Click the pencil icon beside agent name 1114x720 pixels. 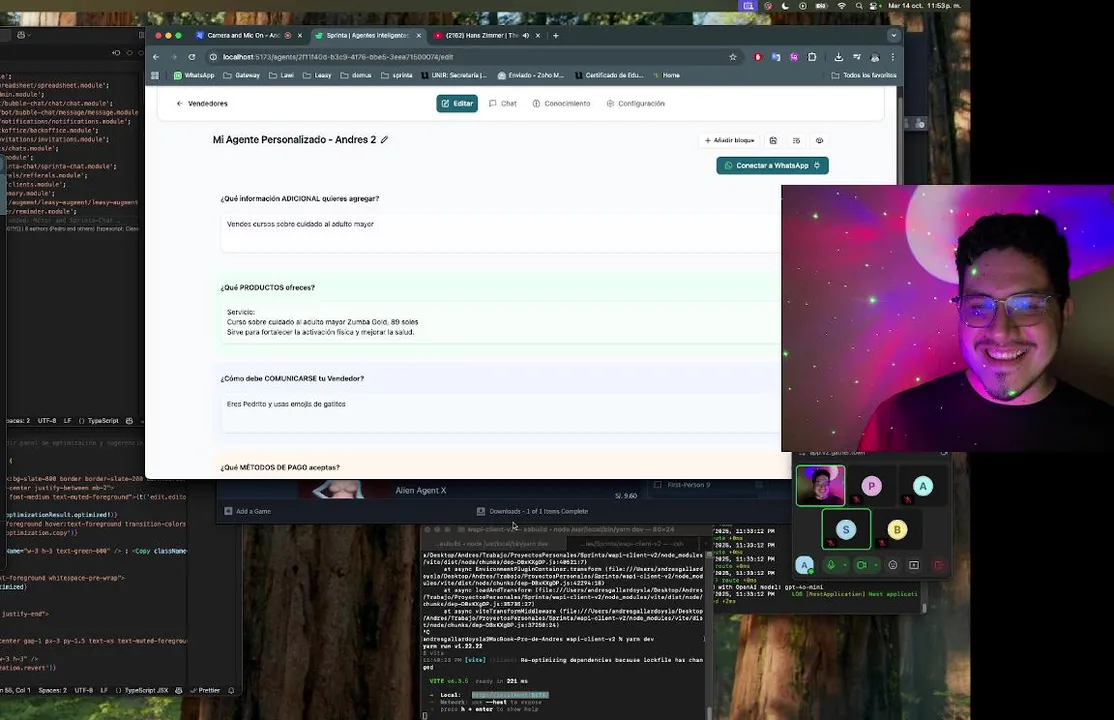pos(384,140)
